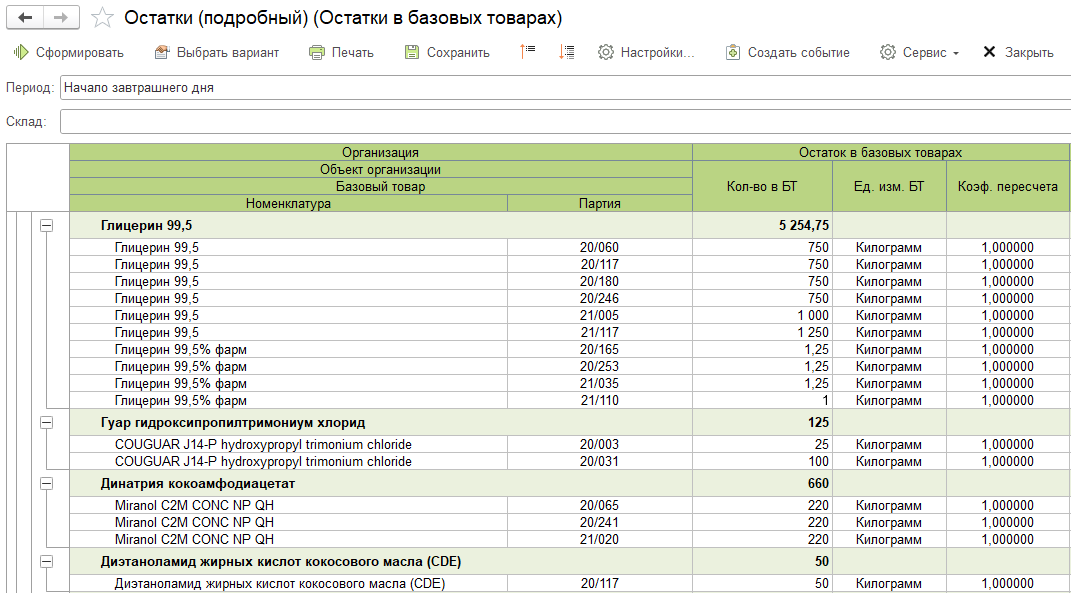The width and height of the screenshot is (1071, 593).
Task: Collapse the Динатрия кокоамфодиацетат group
Action: click(x=46, y=483)
